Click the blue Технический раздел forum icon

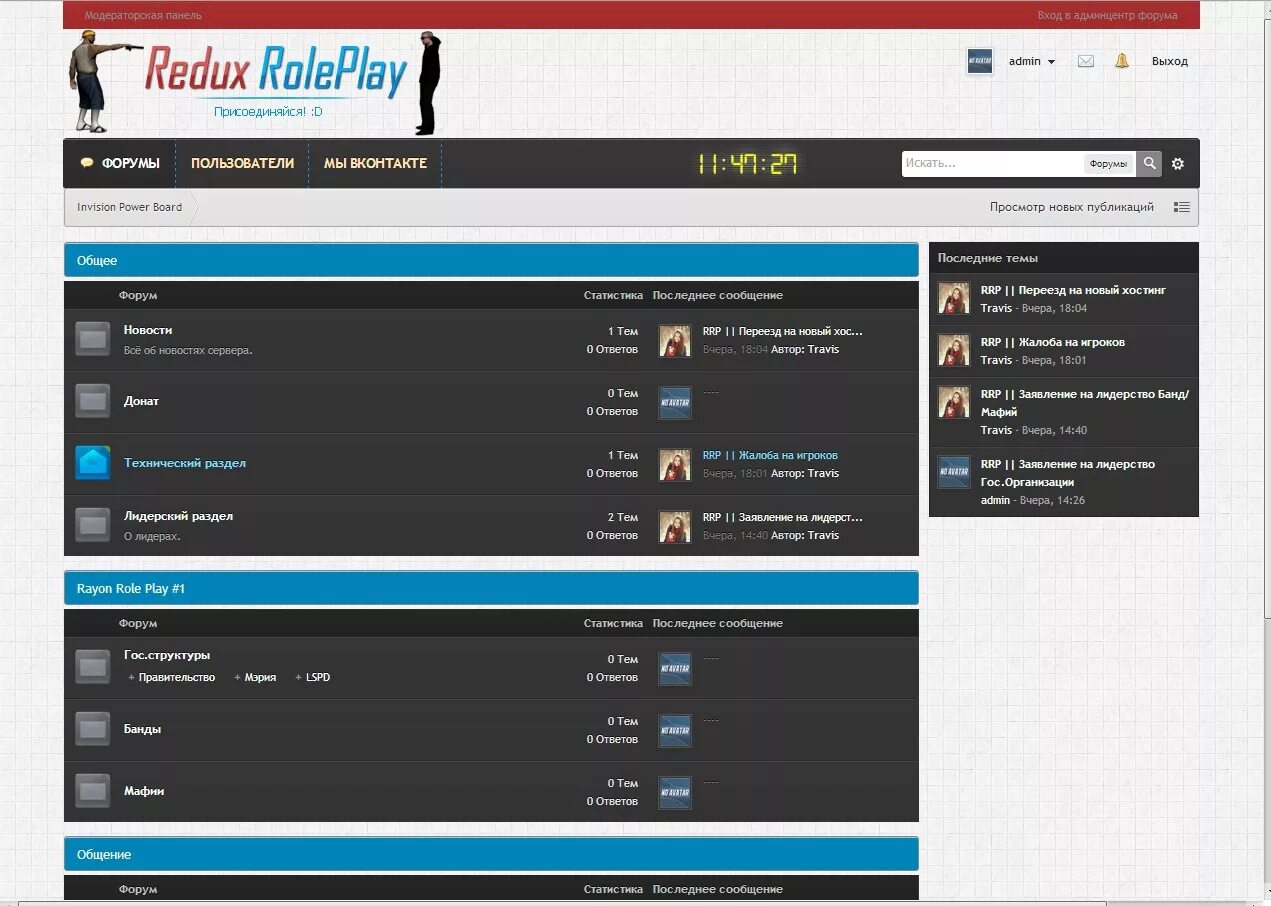tap(93, 463)
